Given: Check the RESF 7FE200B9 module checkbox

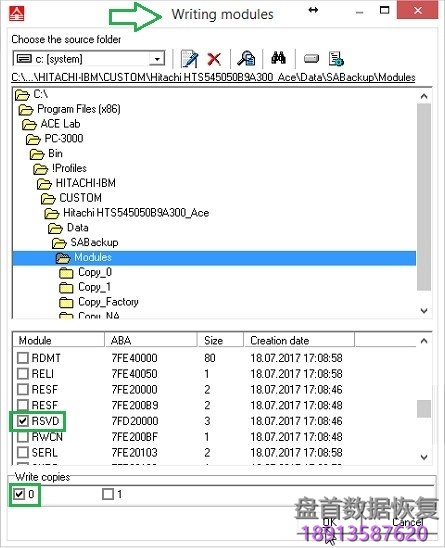Looking at the screenshot, I should [23, 405].
